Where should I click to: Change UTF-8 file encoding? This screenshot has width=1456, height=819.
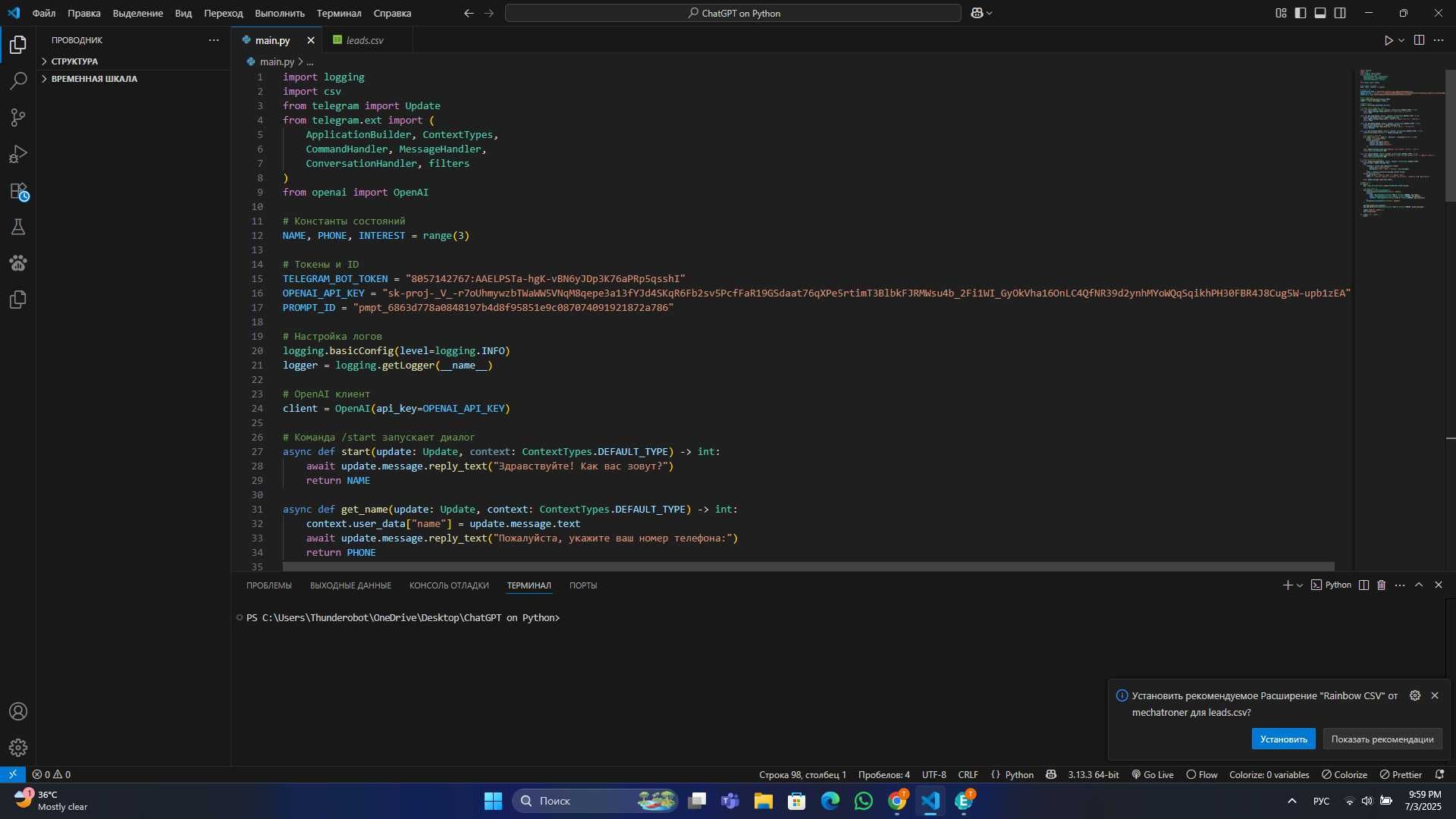934,774
